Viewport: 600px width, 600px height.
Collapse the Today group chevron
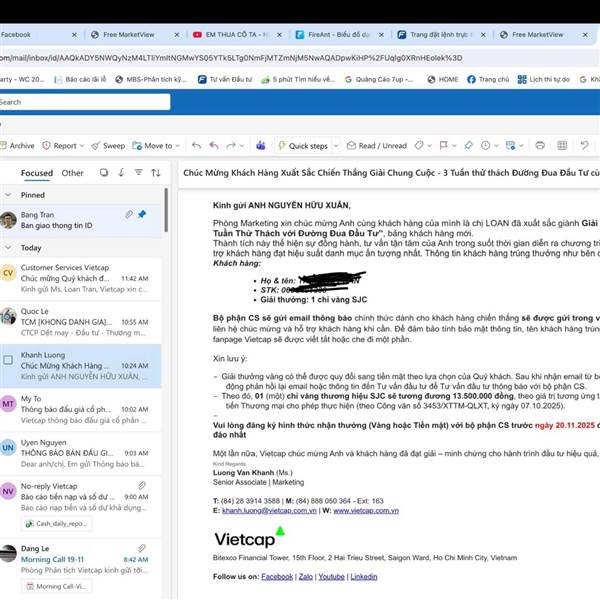coord(8,248)
